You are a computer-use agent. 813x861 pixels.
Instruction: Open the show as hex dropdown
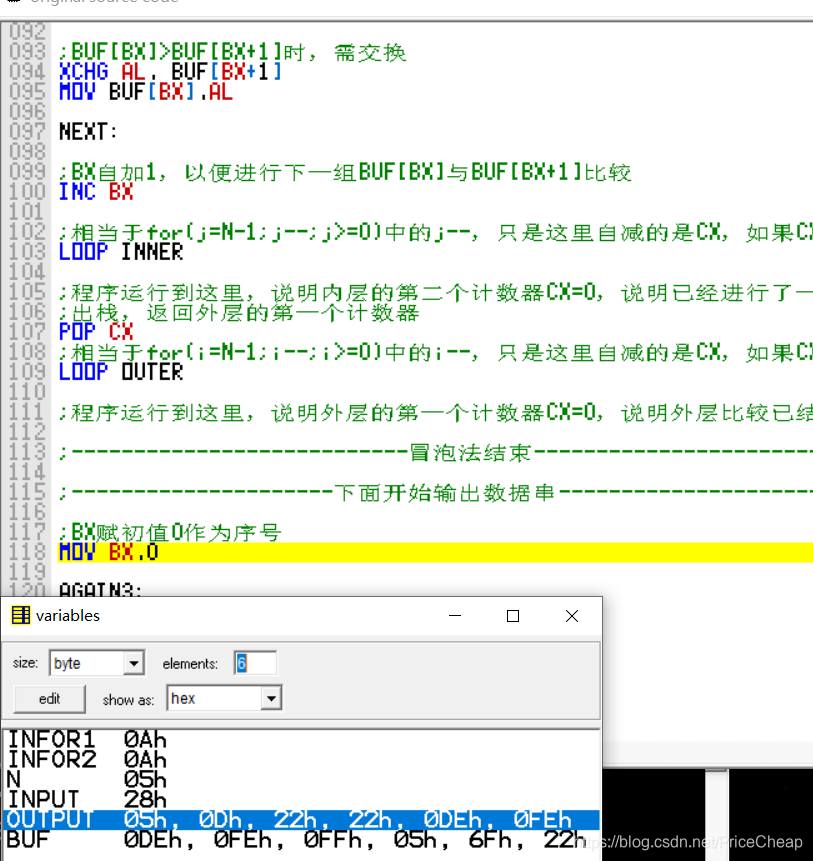point(271,698)
